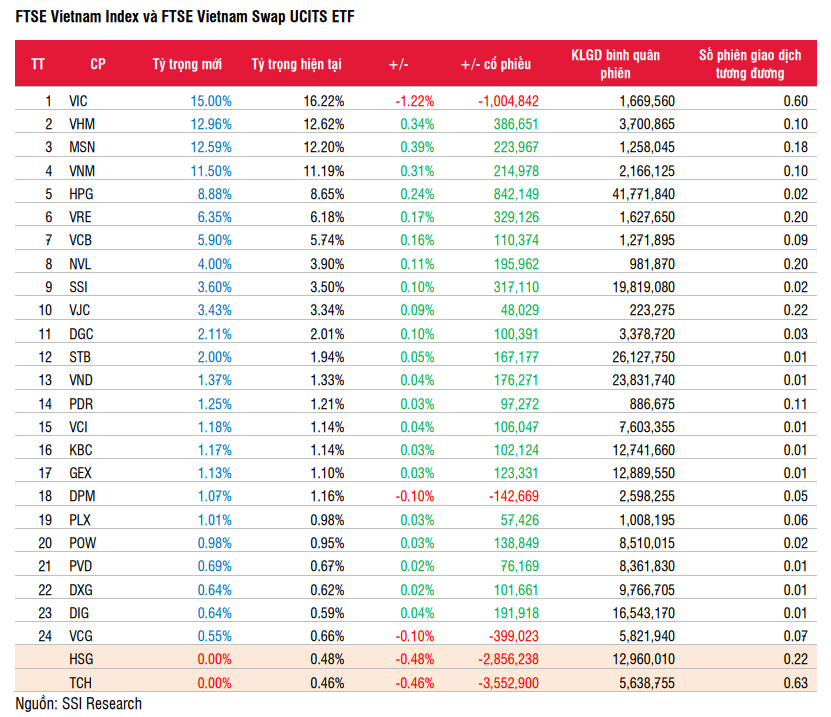Click the 'Nguồn: SSI Research' source text
Image resolution: width=831 pixels, height=717 pixels.
[x=78, y=704]
